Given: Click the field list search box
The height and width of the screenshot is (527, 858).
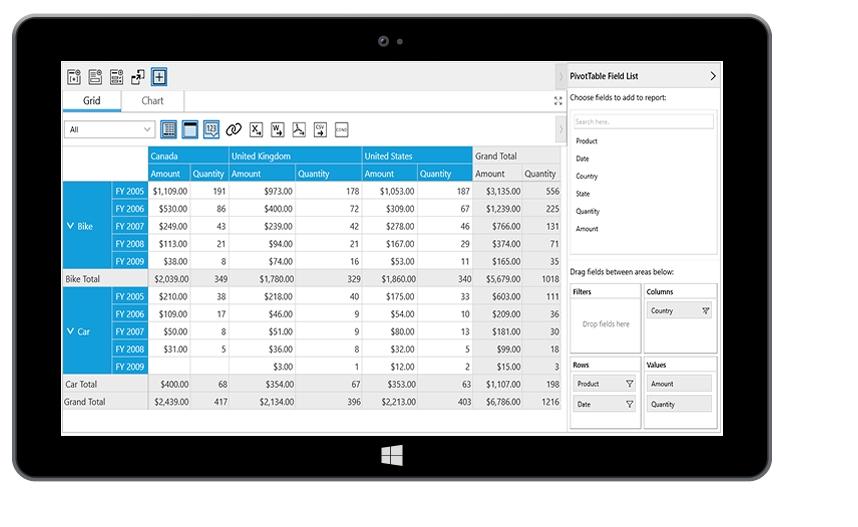Looking at the screenshot, I should [643, 121].
